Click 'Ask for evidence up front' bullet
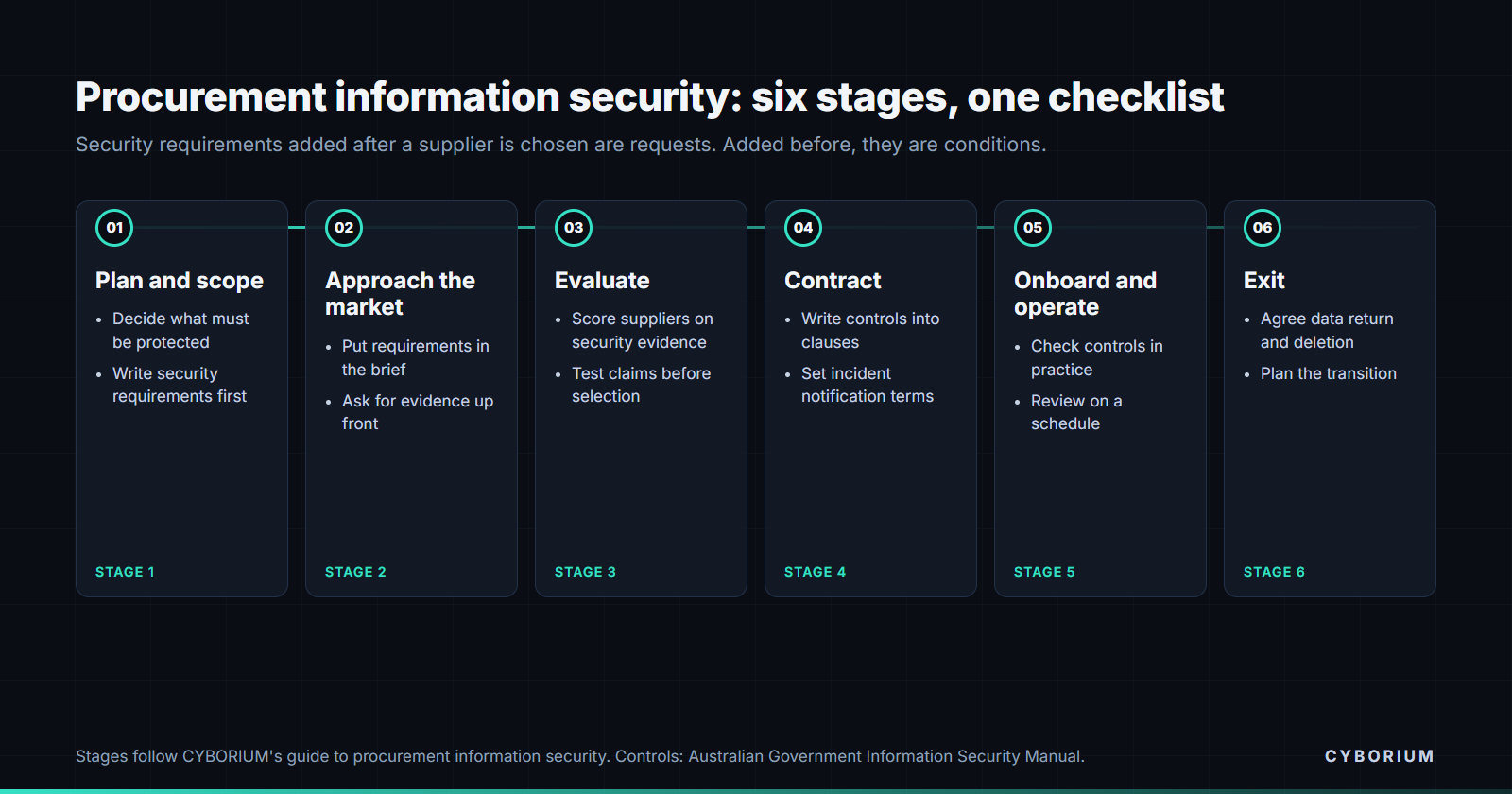Screen dimensions: 1512x794 418,412
